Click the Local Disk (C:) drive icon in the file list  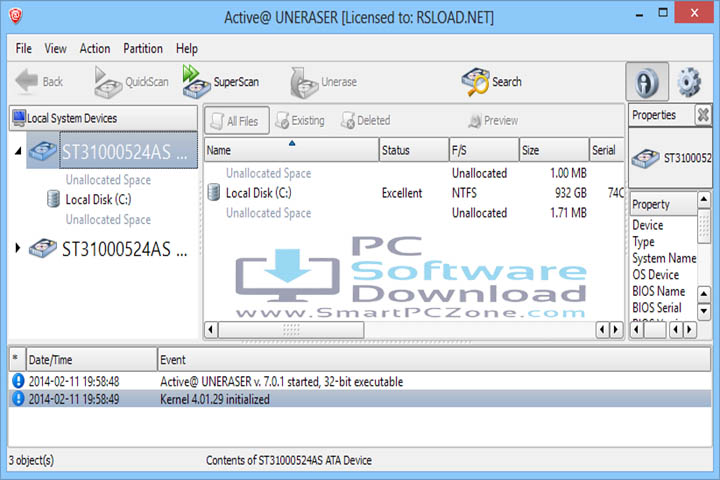214,192
